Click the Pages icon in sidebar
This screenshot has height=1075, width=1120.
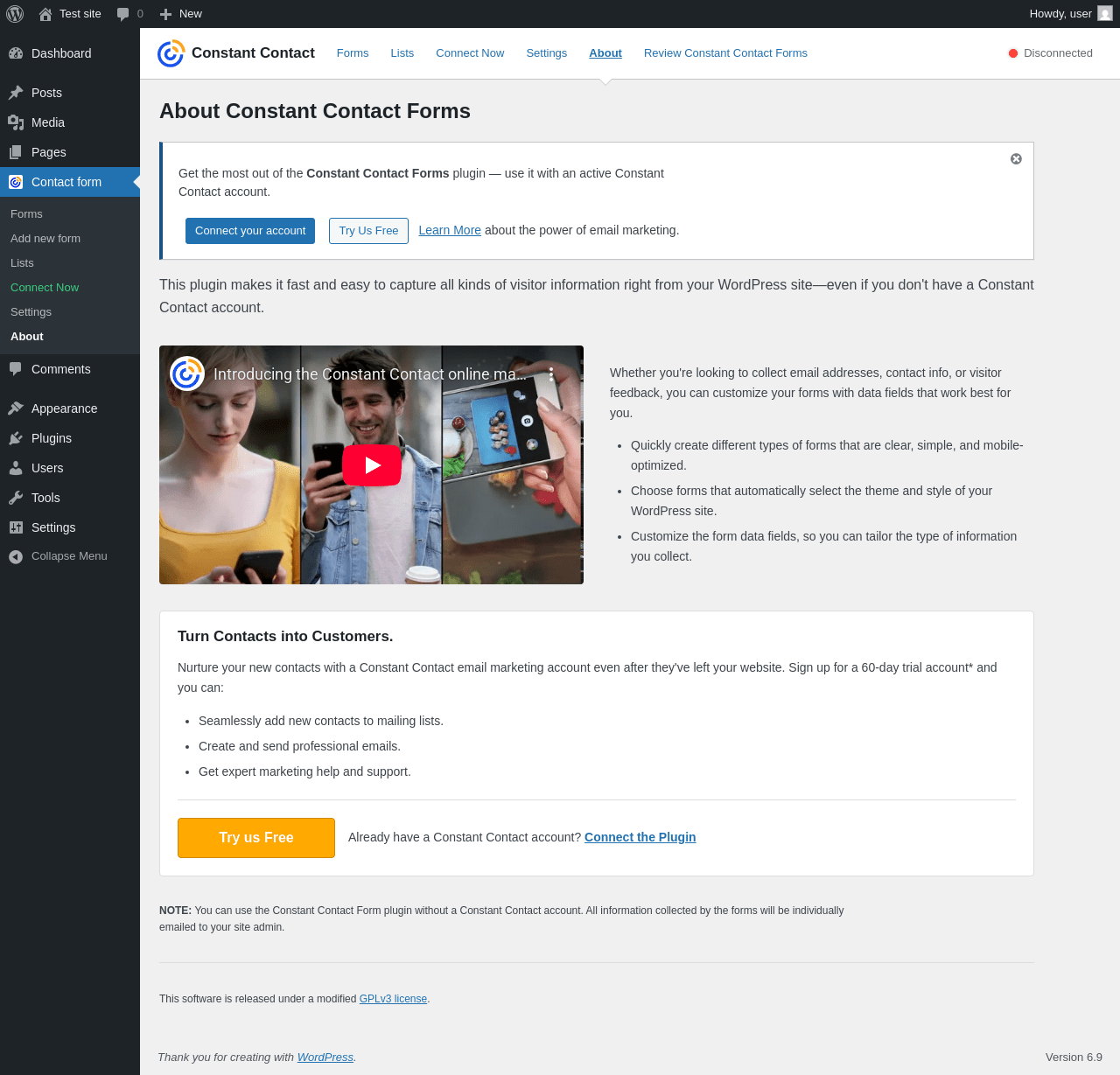(x=16, y=152)
